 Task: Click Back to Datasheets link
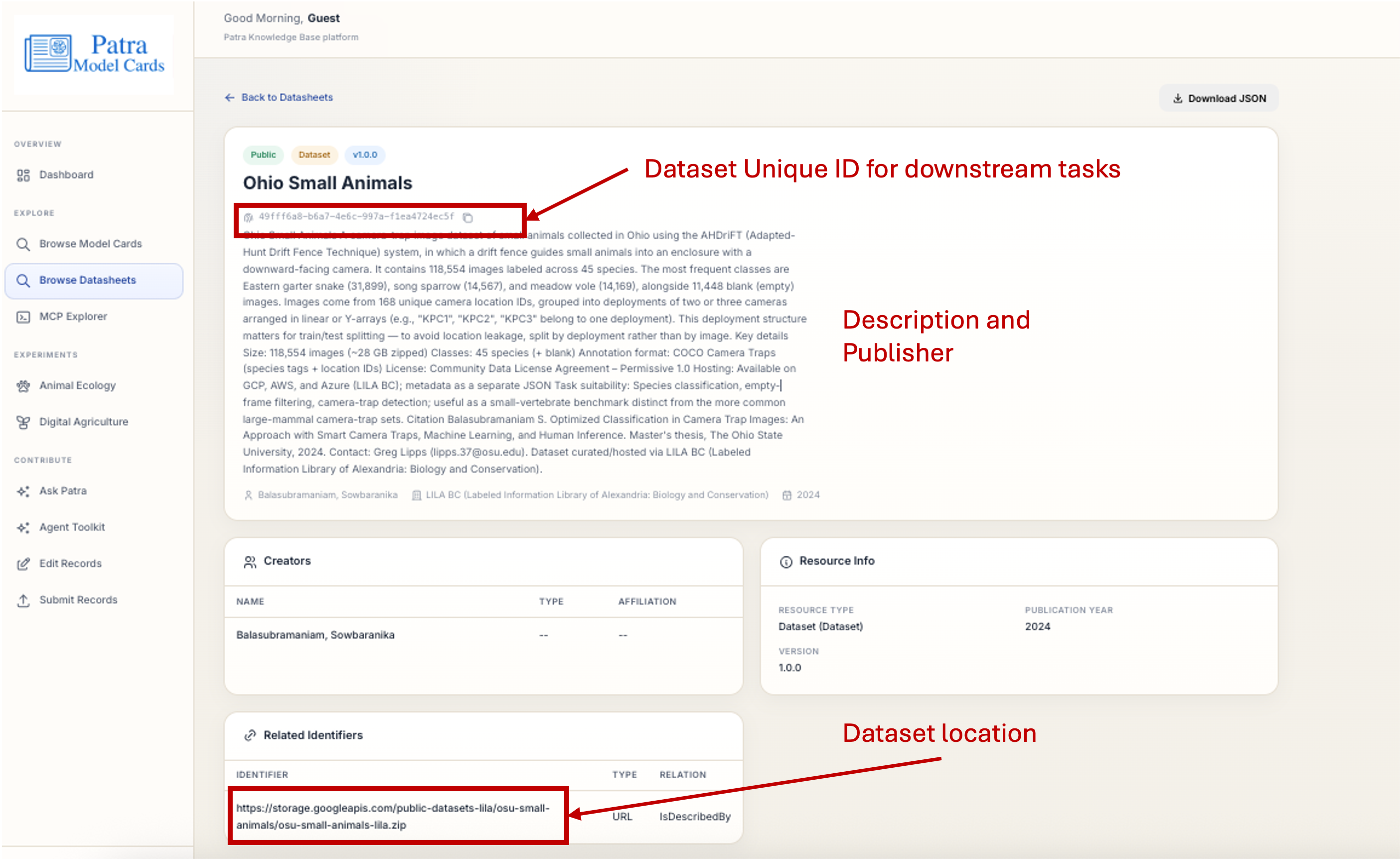pos(279,98)
